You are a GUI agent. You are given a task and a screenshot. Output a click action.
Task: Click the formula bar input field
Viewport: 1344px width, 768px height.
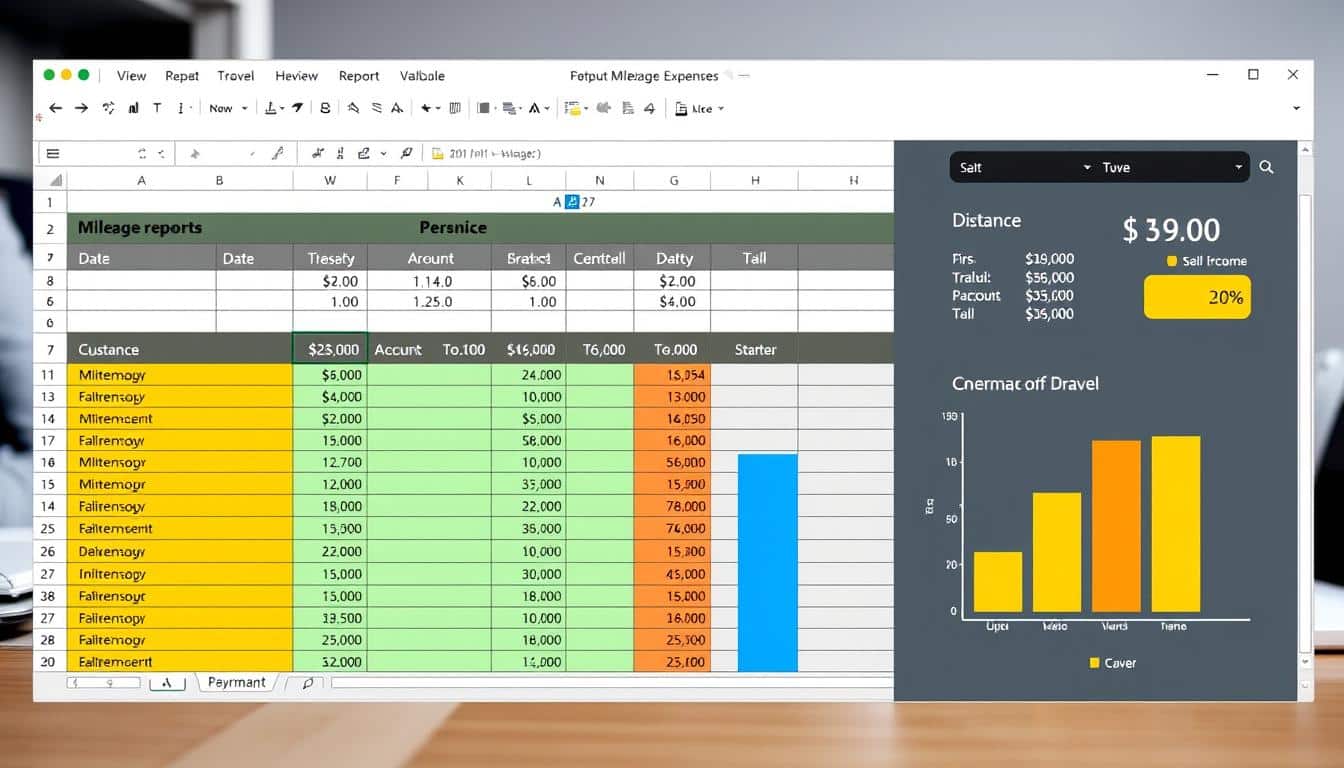[x=657, y=154]
